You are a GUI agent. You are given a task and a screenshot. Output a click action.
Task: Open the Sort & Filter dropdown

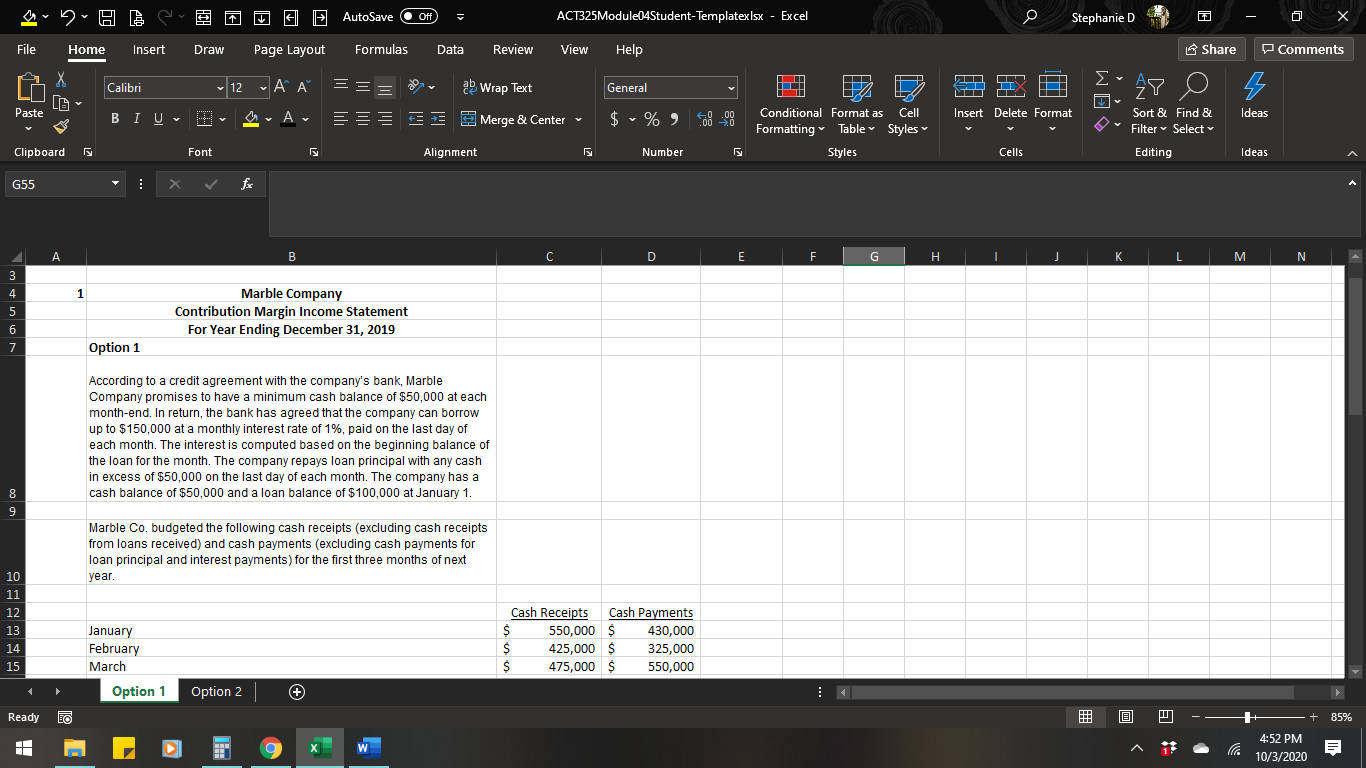tap(1149, 104)
